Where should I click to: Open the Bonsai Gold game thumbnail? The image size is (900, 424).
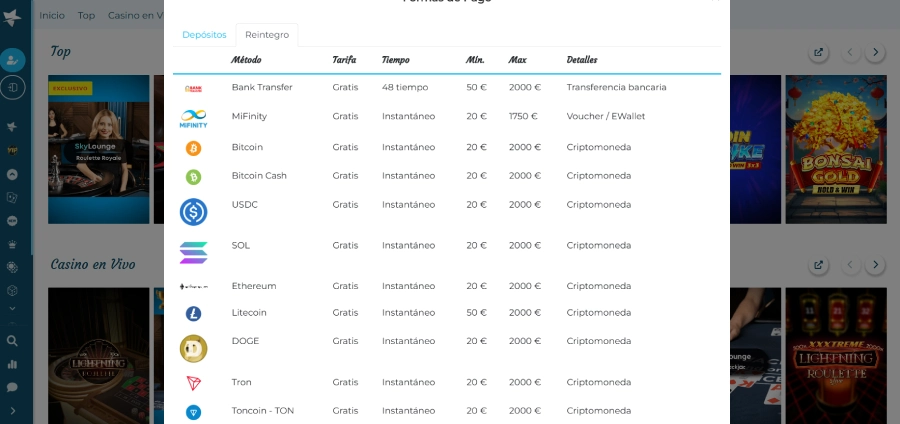click(x=835, y=150)
